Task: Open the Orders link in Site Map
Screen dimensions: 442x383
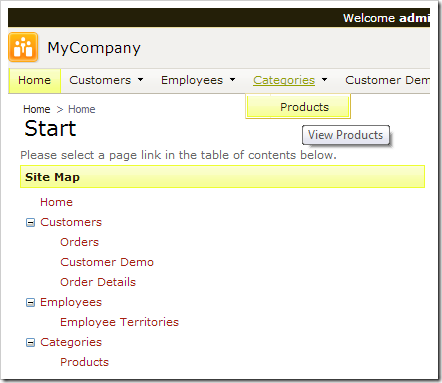Action: [x=79, y=242]
